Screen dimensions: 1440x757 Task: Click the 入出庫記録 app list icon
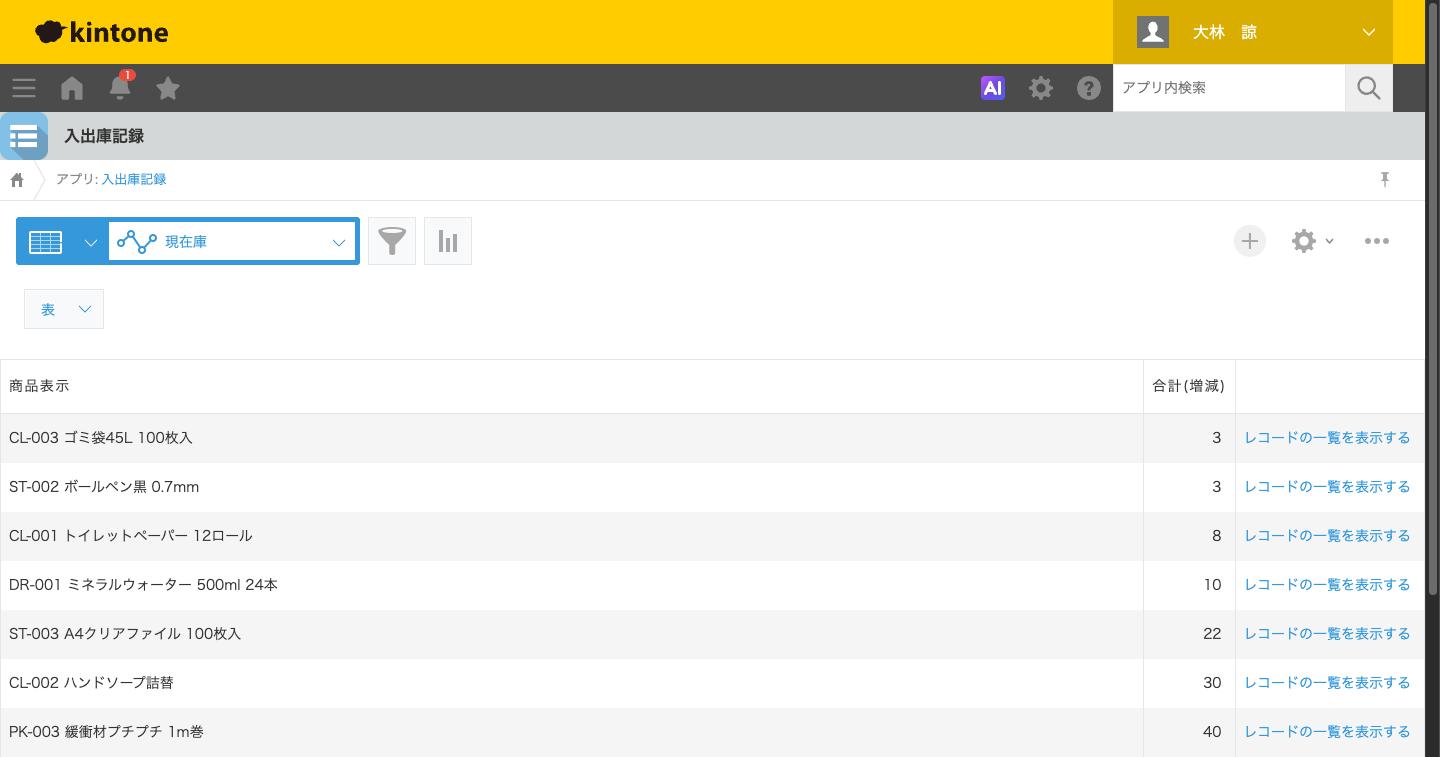(x=24, y=136)
